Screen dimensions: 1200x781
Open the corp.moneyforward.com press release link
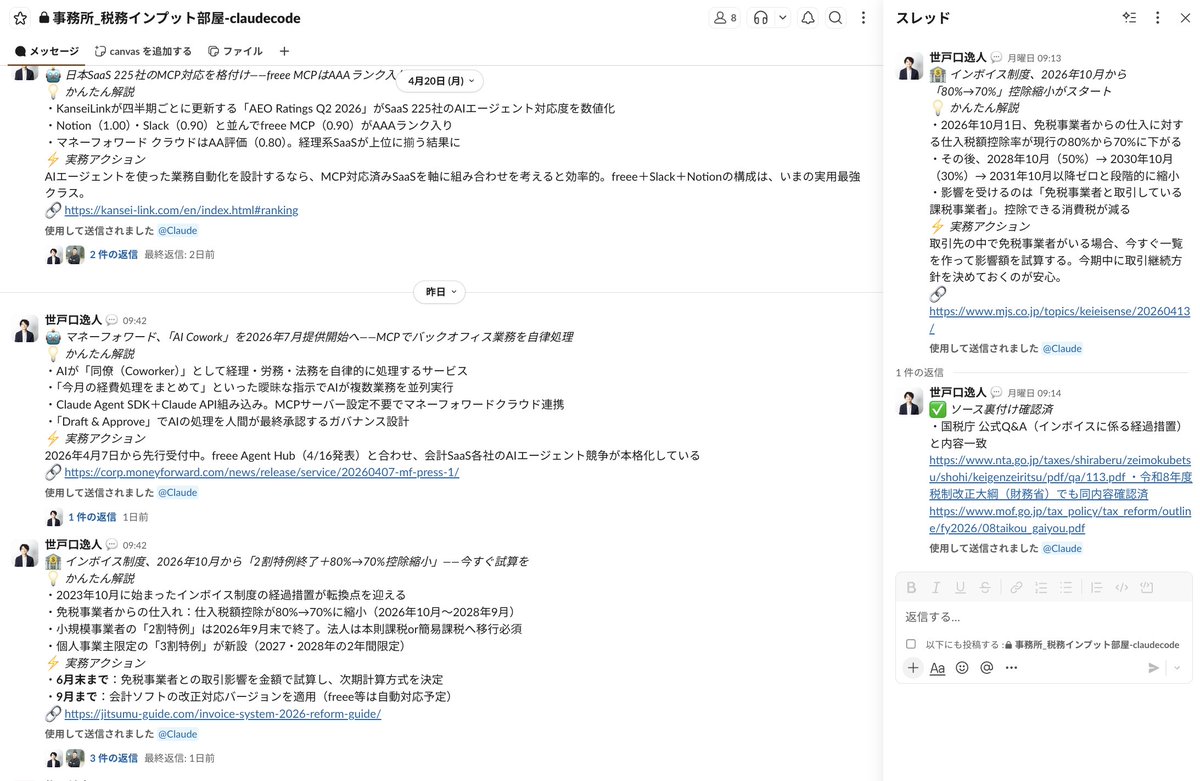click(x=261, y=472)
